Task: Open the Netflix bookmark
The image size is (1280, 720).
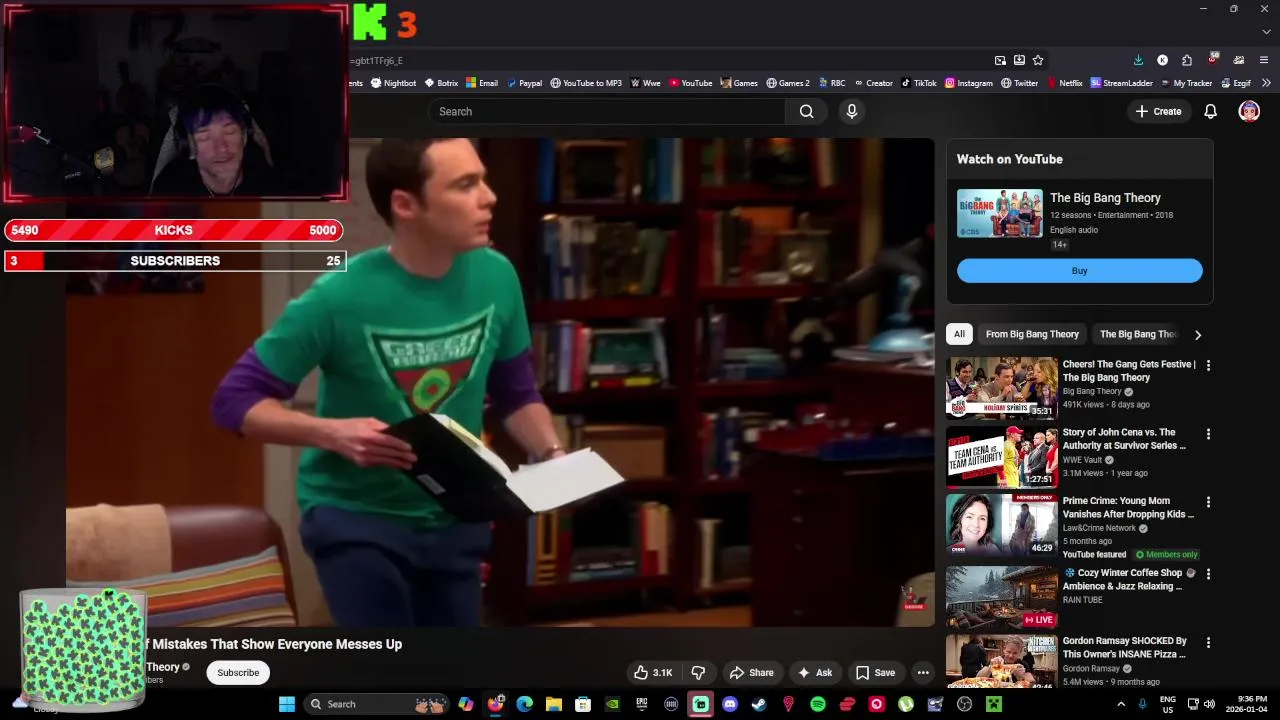Action: (1065, 83)
